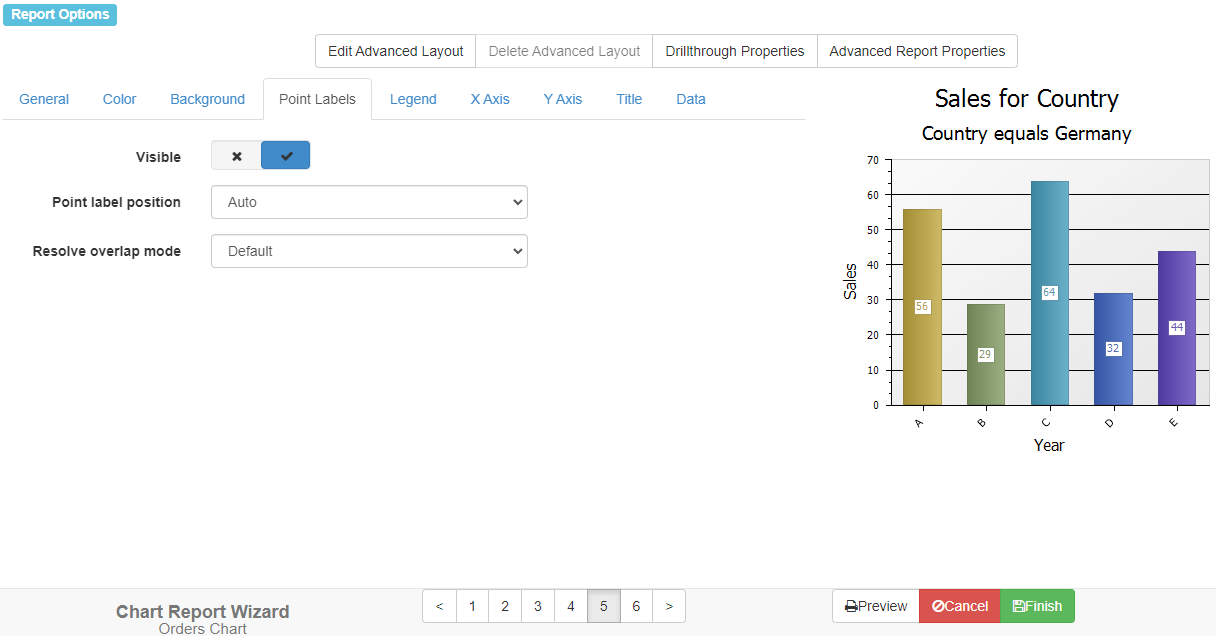
Task: Turn off point labels with X toggle
Action: pyautogui.click(x=236, y=156)
